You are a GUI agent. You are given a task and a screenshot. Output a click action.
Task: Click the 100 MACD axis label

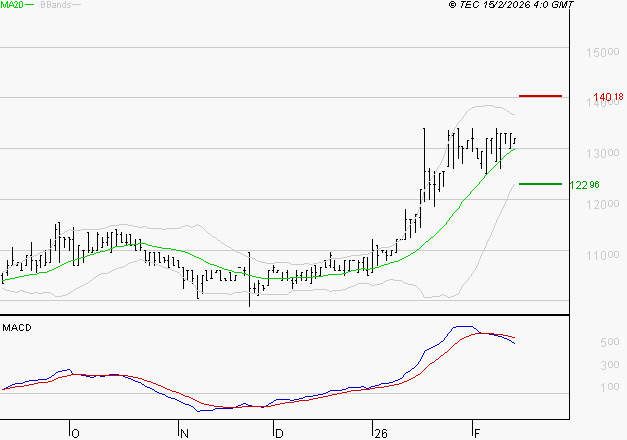(x=610, y=387)
